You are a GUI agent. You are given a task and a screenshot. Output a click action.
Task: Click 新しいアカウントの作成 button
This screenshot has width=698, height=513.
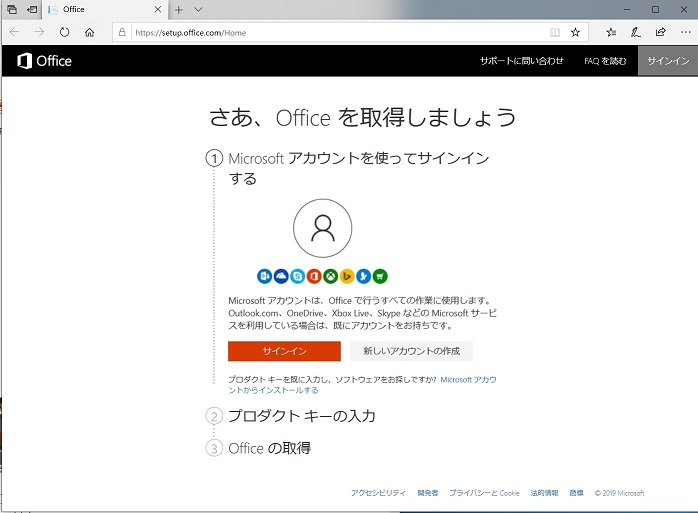(x=411, y=351)
